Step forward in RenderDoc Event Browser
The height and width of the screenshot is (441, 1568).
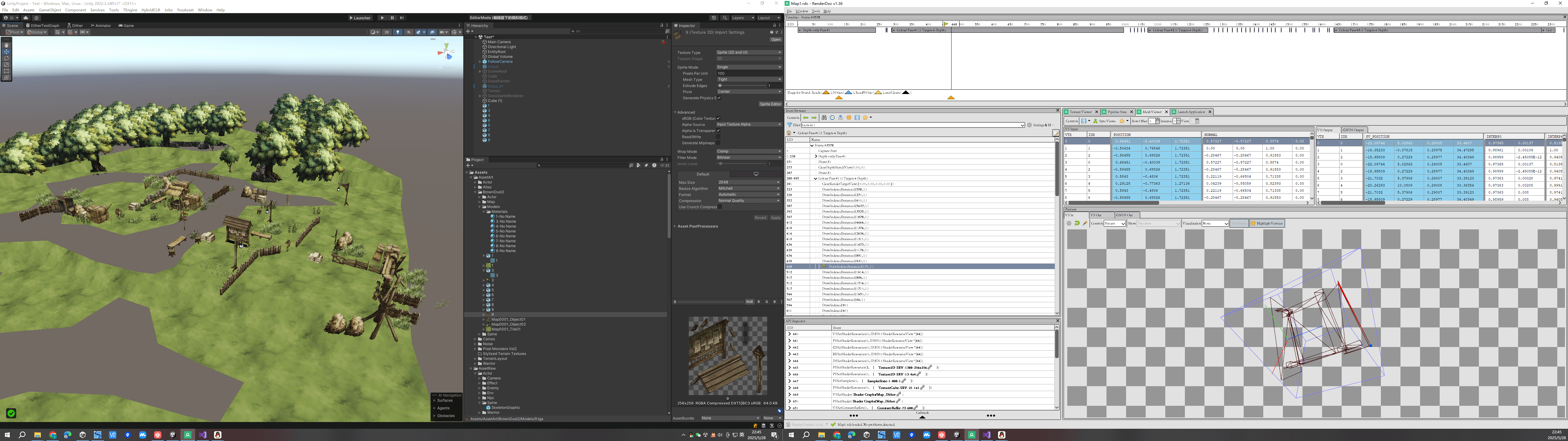tap(814, 118)
